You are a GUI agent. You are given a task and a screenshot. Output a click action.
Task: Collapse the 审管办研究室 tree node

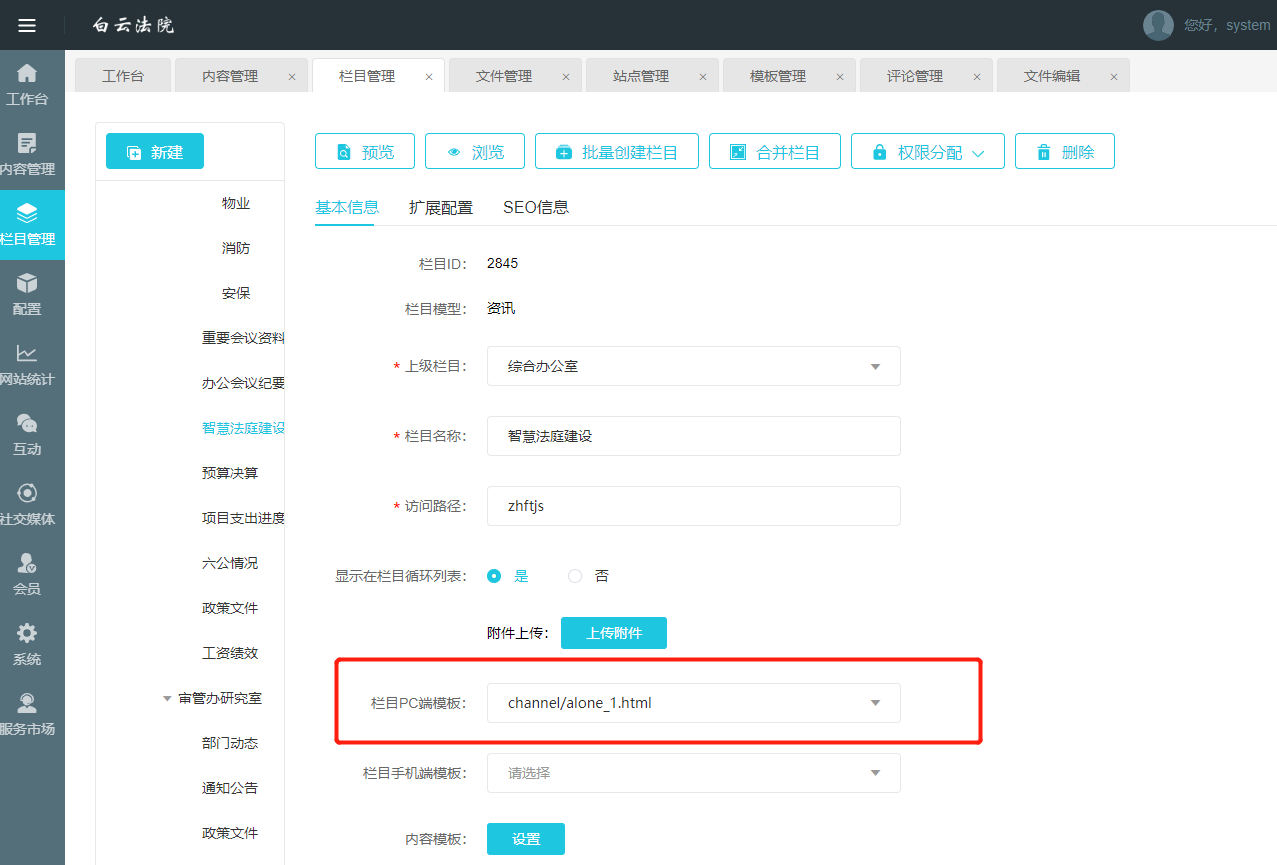[167, 699]
